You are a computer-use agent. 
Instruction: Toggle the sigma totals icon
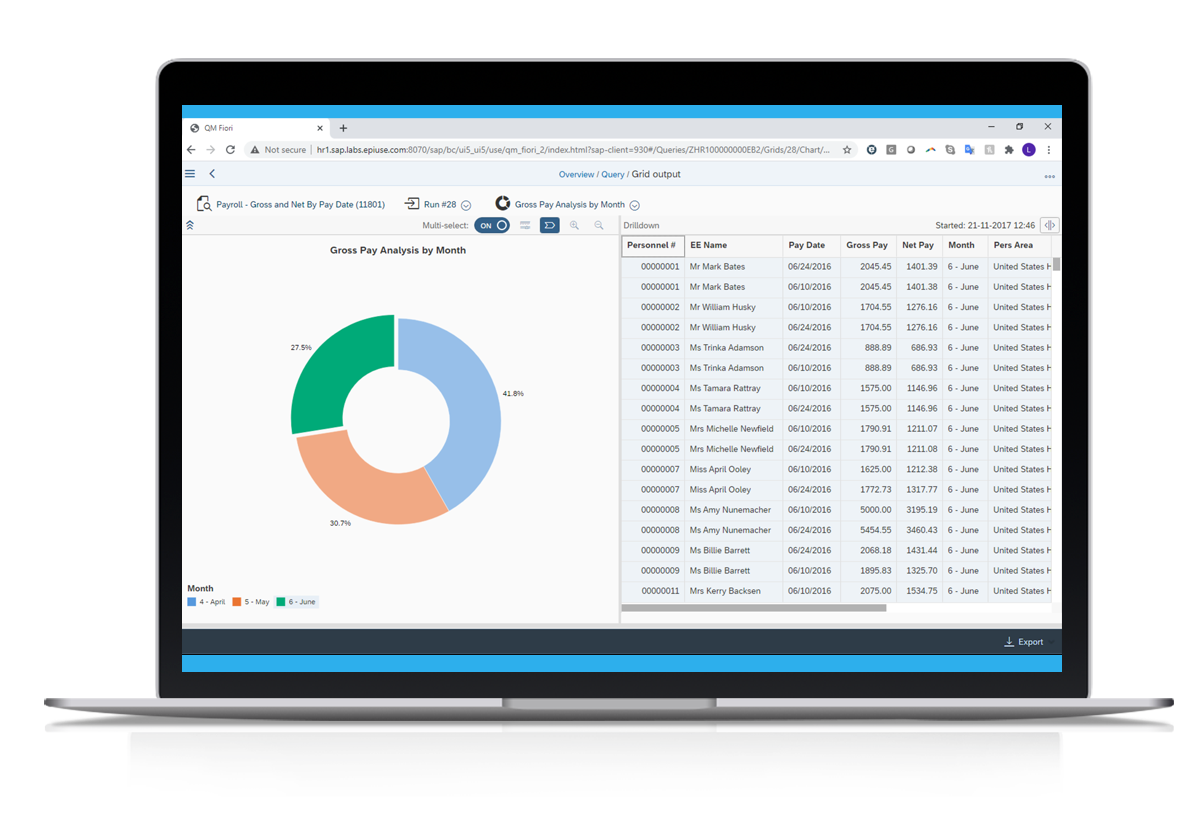click(549, 226)
